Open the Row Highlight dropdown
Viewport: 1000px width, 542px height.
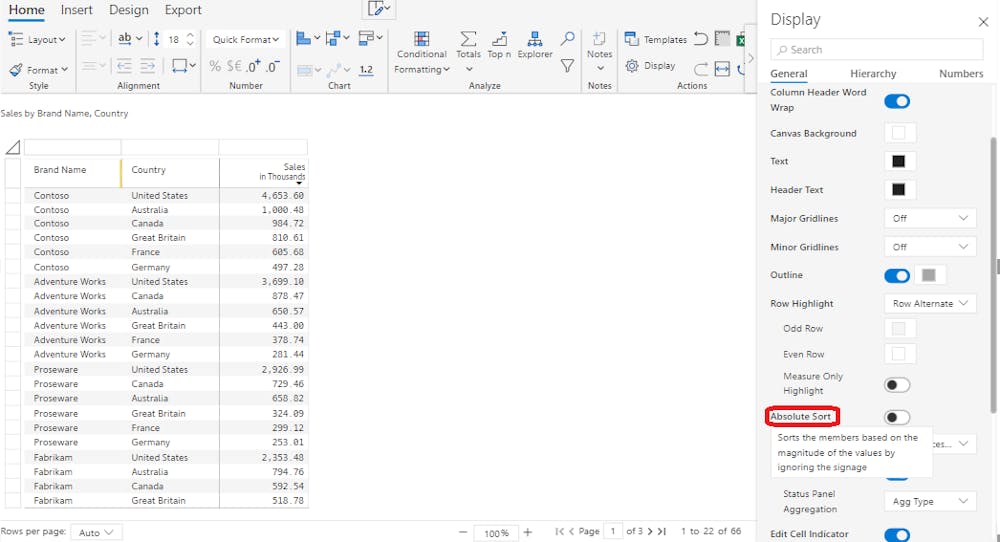point(930,304)
